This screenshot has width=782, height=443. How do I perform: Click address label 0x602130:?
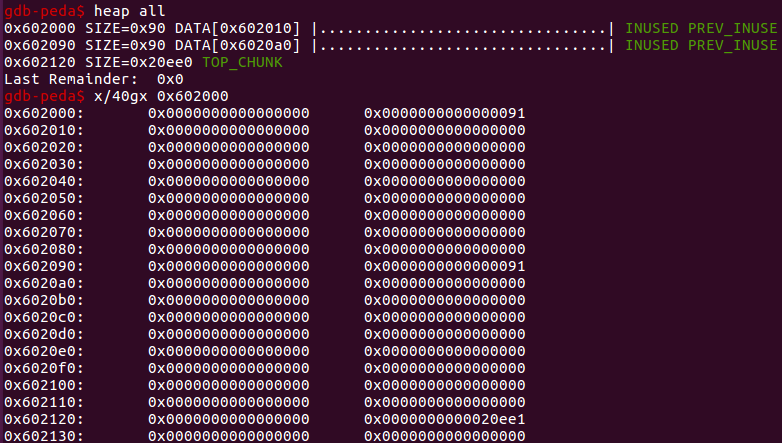[44, 436]
